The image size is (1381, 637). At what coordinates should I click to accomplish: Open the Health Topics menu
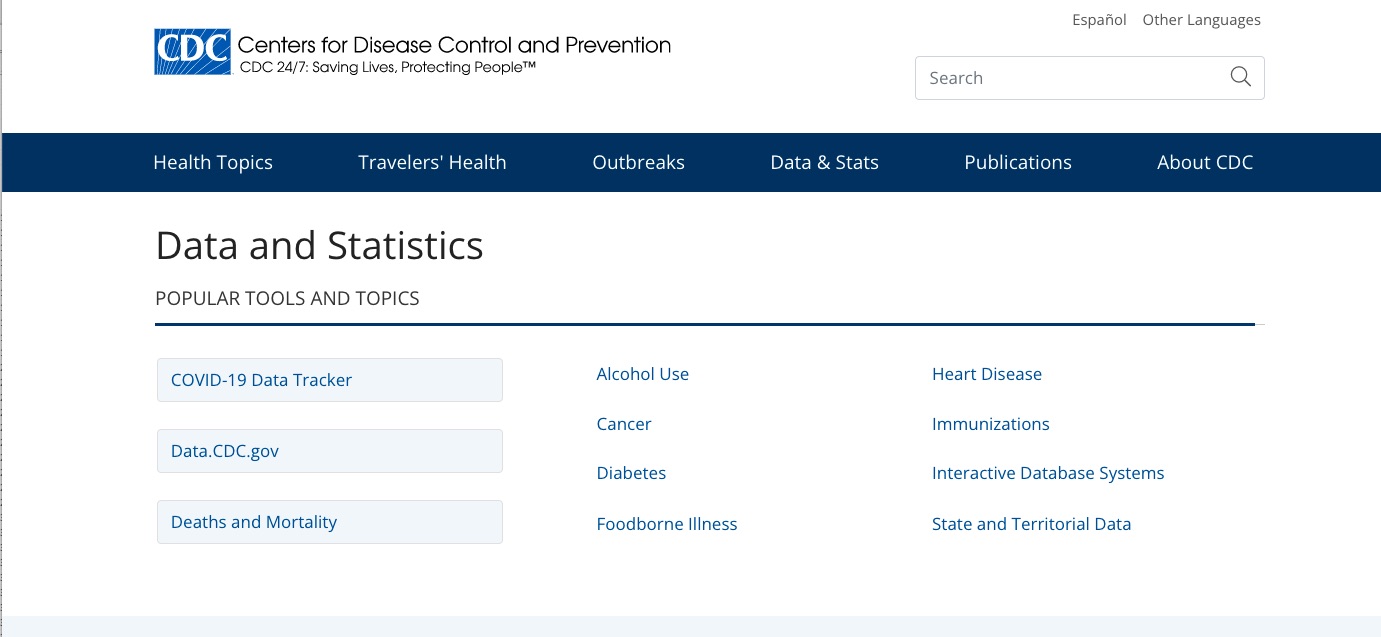(213, 162)
